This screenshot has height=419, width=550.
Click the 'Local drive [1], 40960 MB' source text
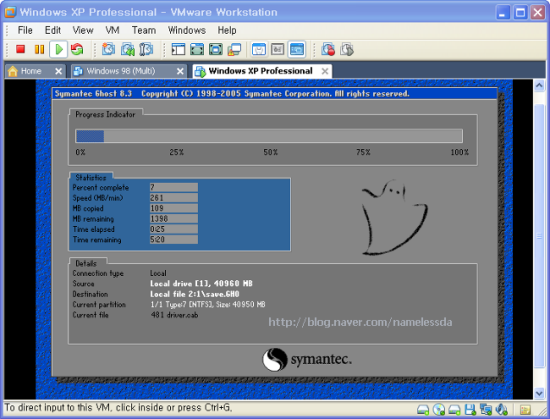point(201,283)
